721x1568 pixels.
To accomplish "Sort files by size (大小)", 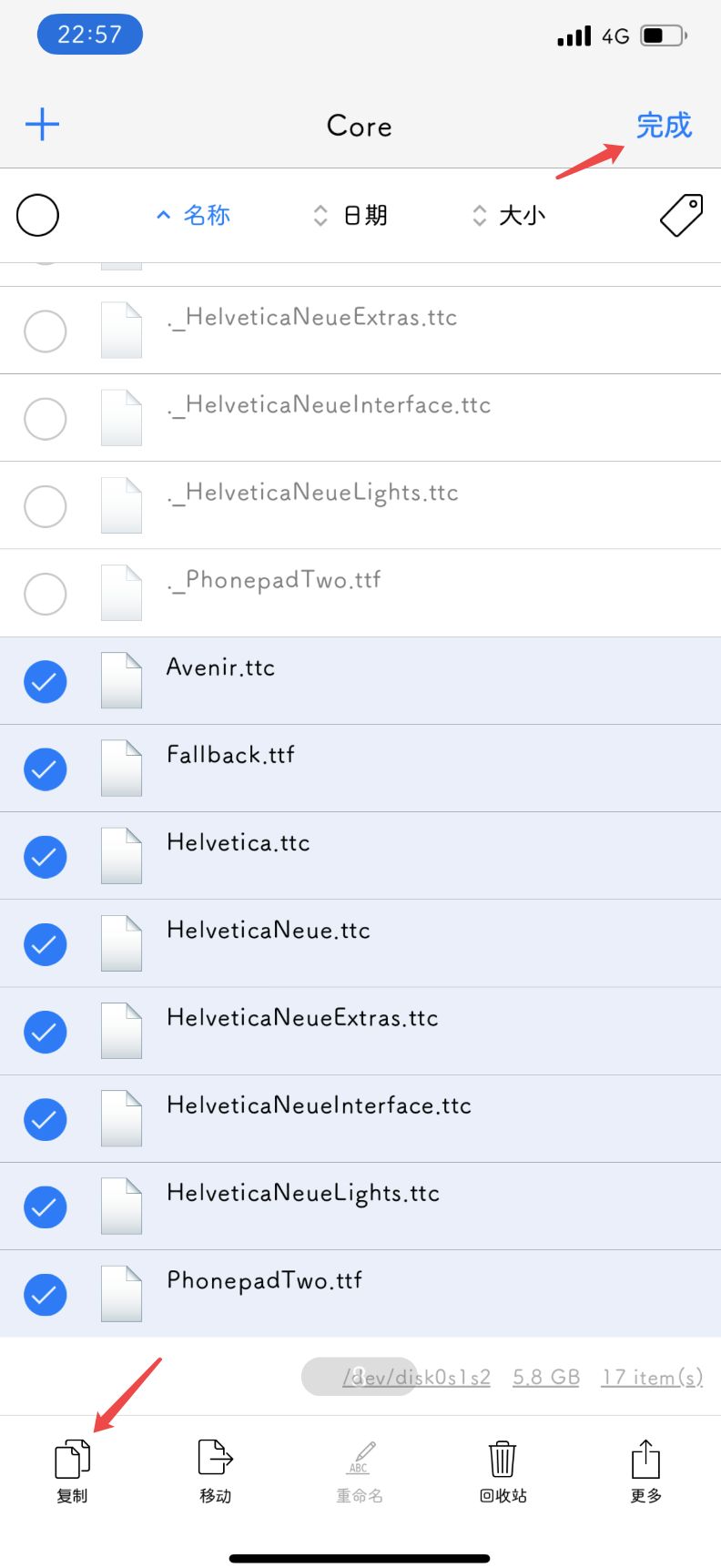I will click(510, 216).
